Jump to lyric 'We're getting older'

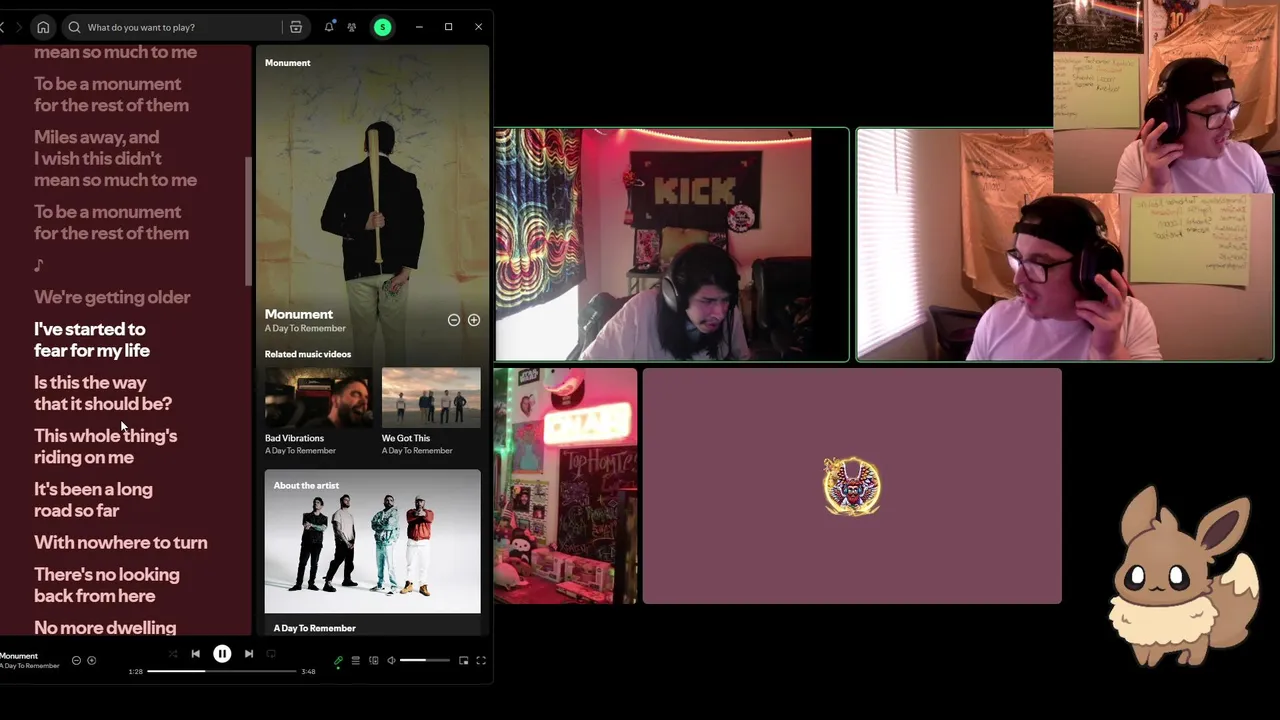click(x=112, y=297)
